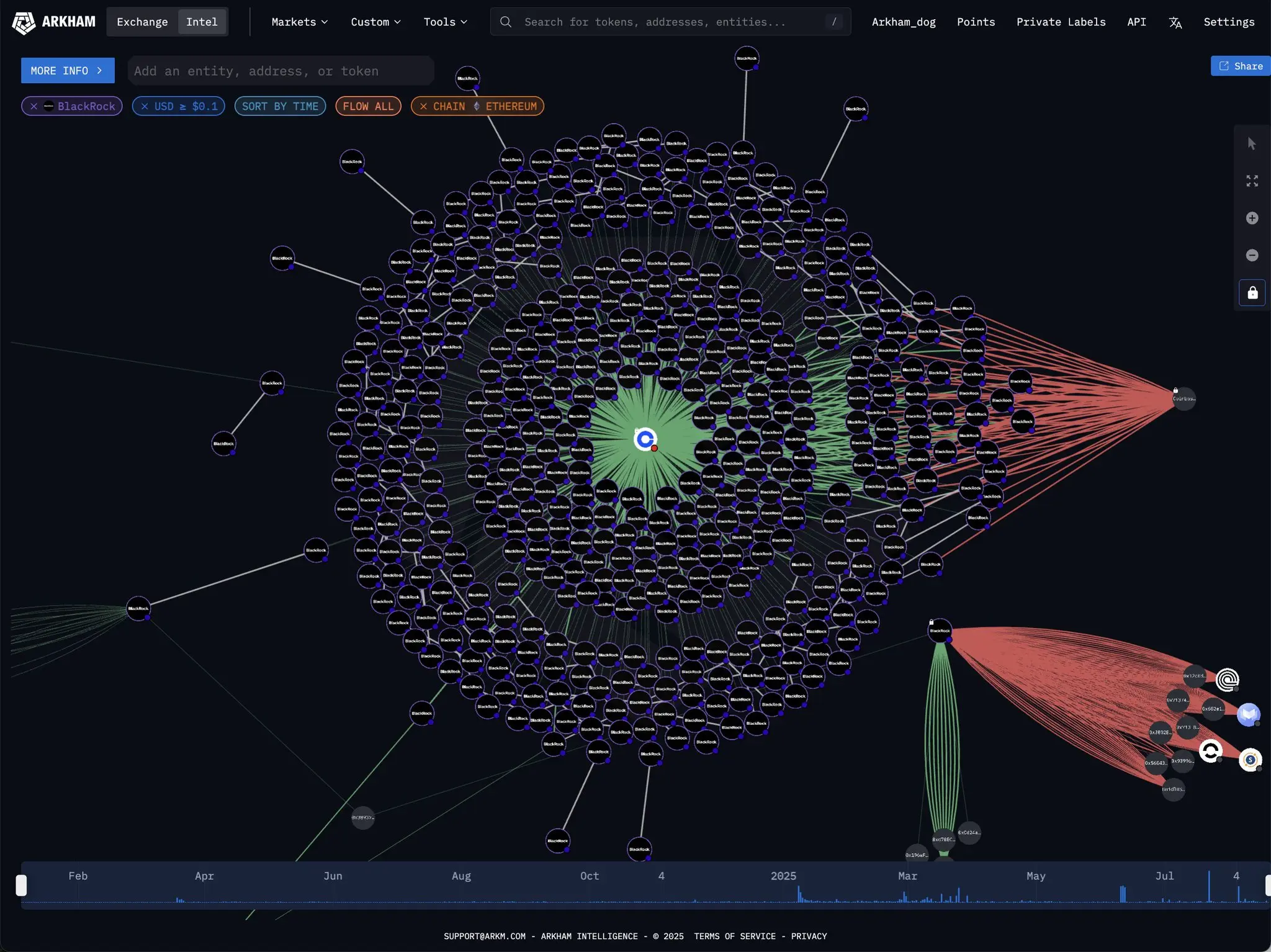Click the fit-to-screen expand icon
1271x952 pixels.
[x=1252, y=181]
